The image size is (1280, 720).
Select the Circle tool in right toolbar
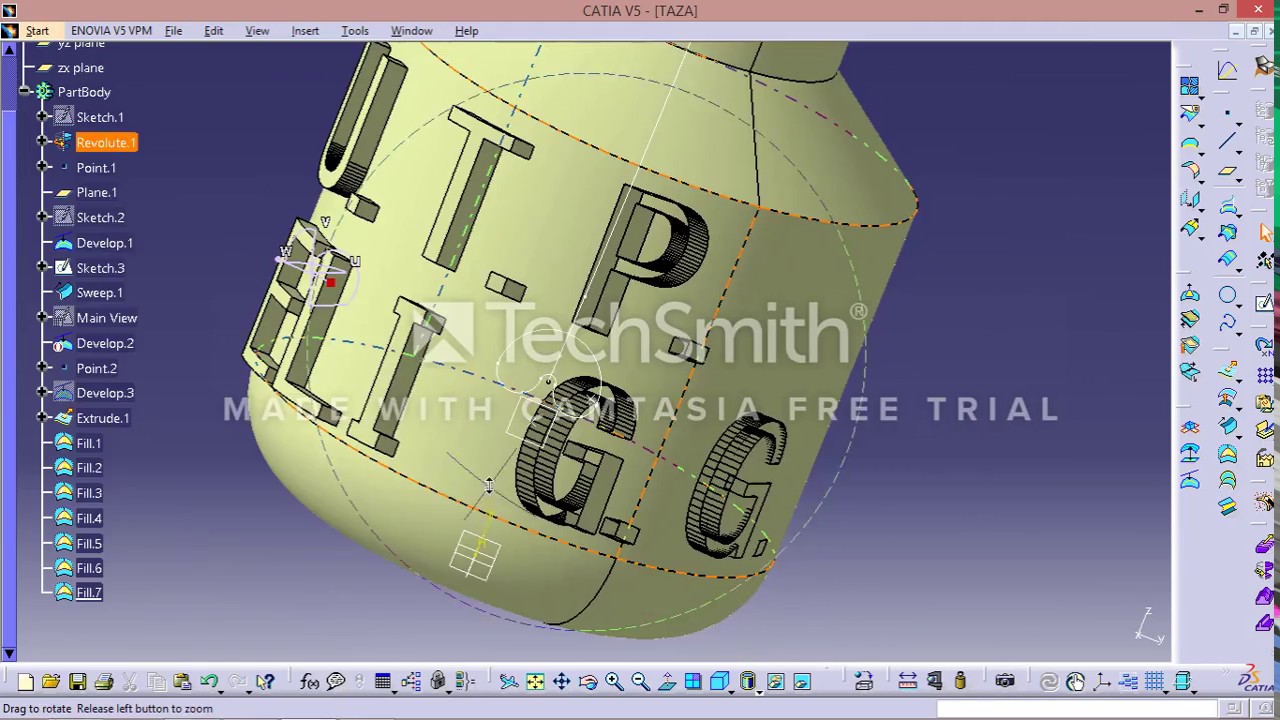[x=1227, y=295]
